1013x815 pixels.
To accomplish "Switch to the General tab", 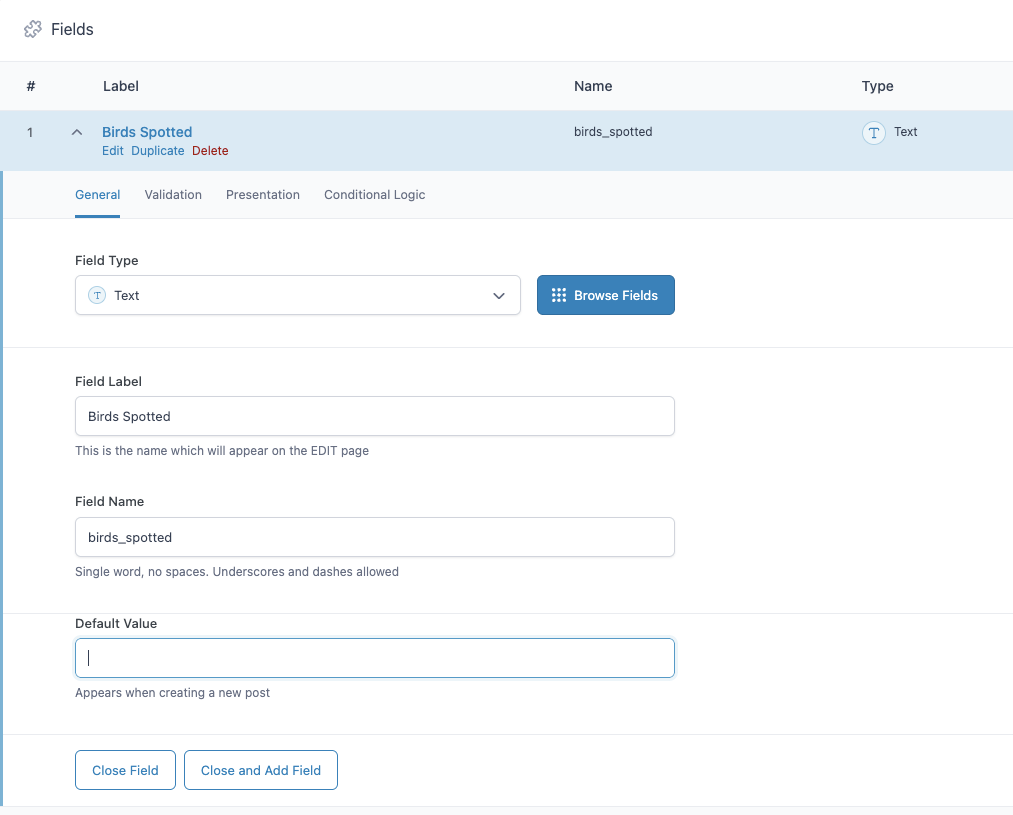I will tap(98, 195).
